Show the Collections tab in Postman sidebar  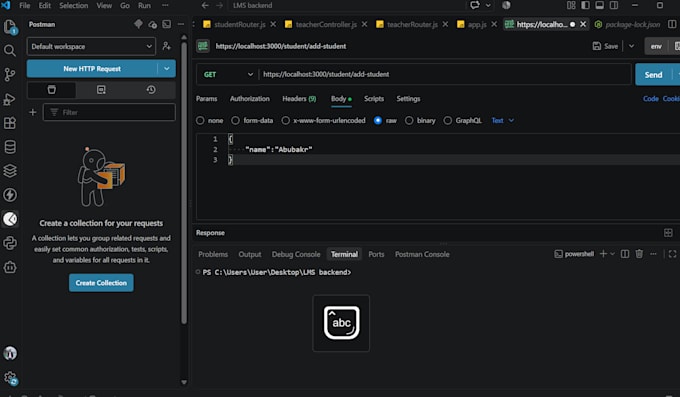(x=52, y=90)
